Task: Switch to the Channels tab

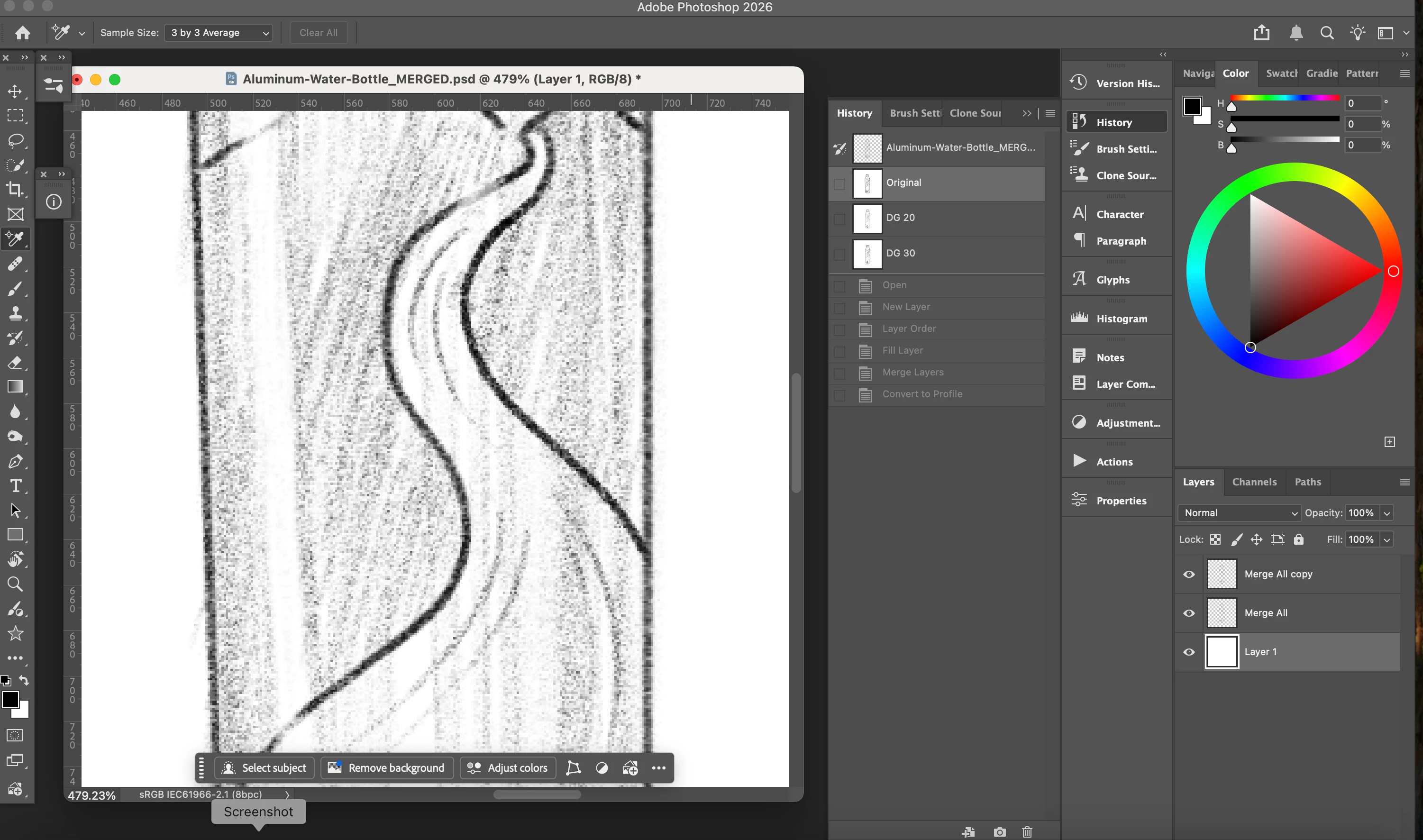Action: (1254, 482)
